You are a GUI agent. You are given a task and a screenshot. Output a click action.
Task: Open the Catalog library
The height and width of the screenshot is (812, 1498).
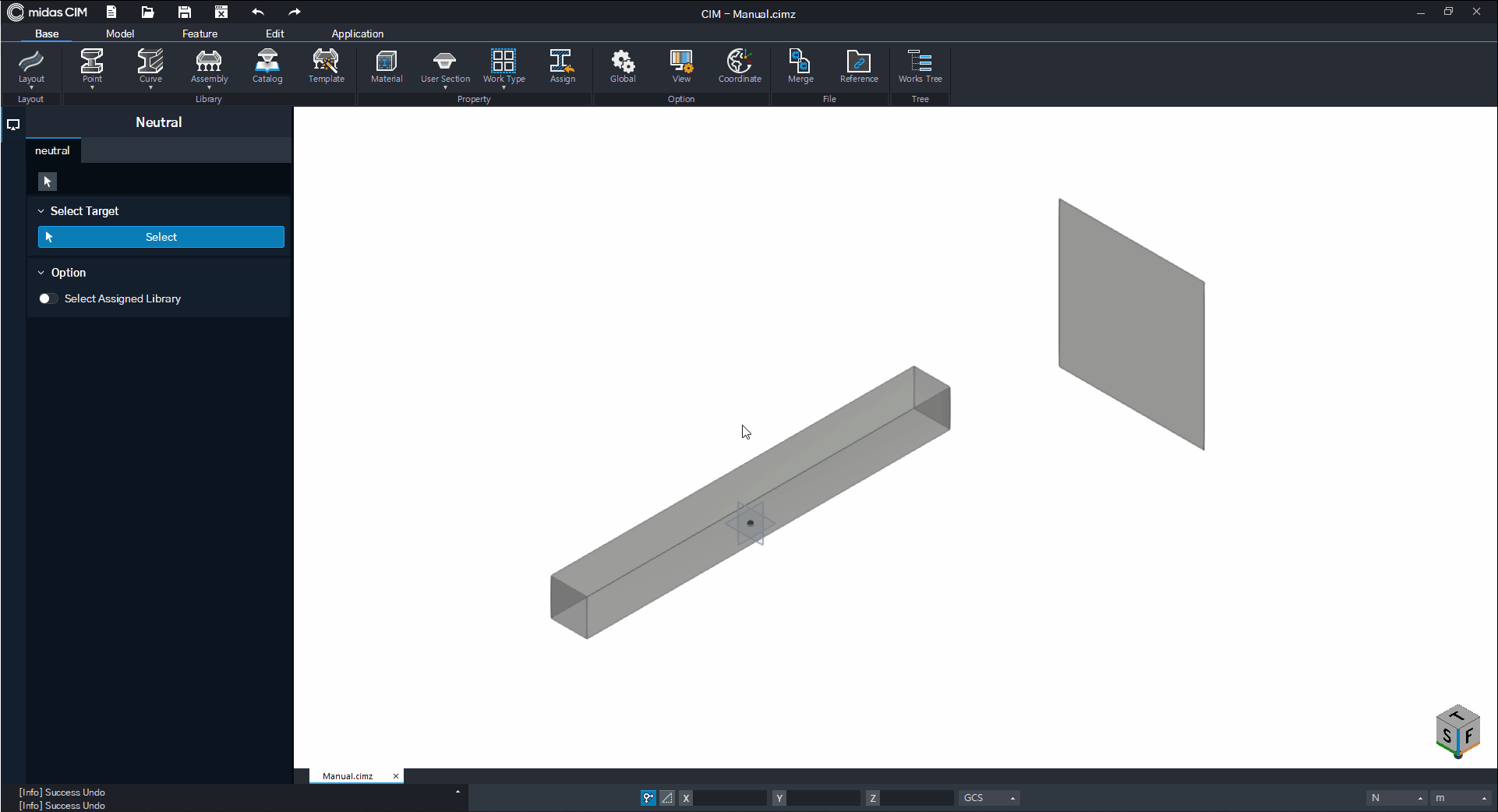pyautogui.click(x=267, y=65)
